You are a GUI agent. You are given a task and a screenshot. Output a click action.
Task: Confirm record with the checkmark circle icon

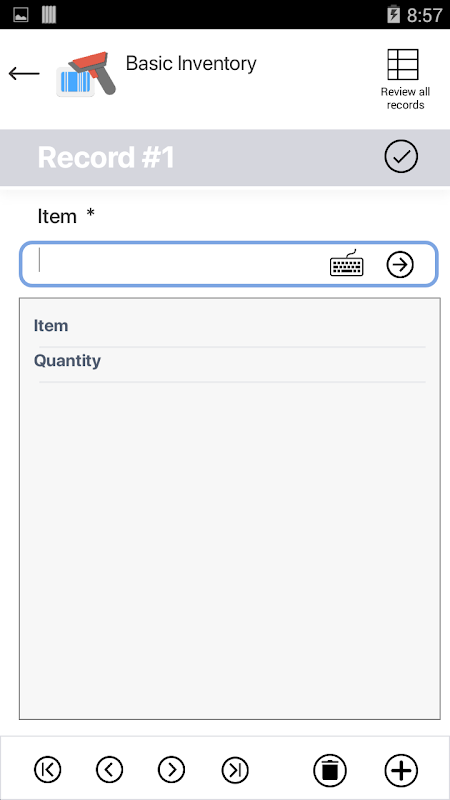401,157
